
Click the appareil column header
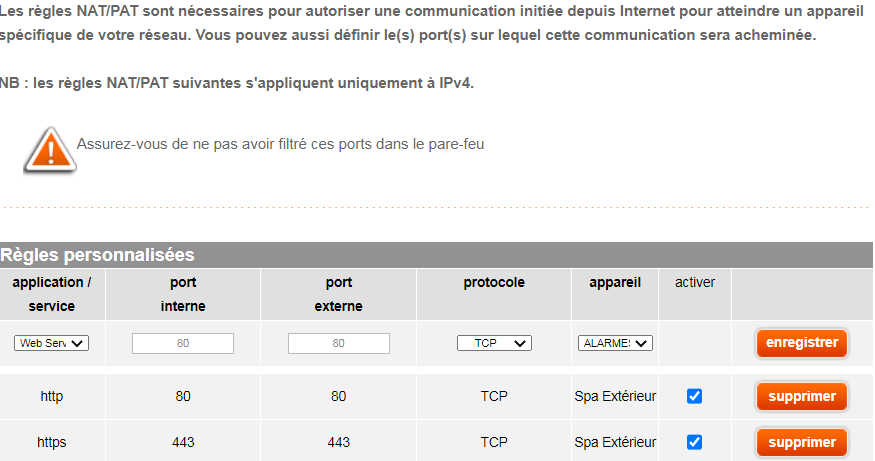pyautogui.click(x=615, y=283)
